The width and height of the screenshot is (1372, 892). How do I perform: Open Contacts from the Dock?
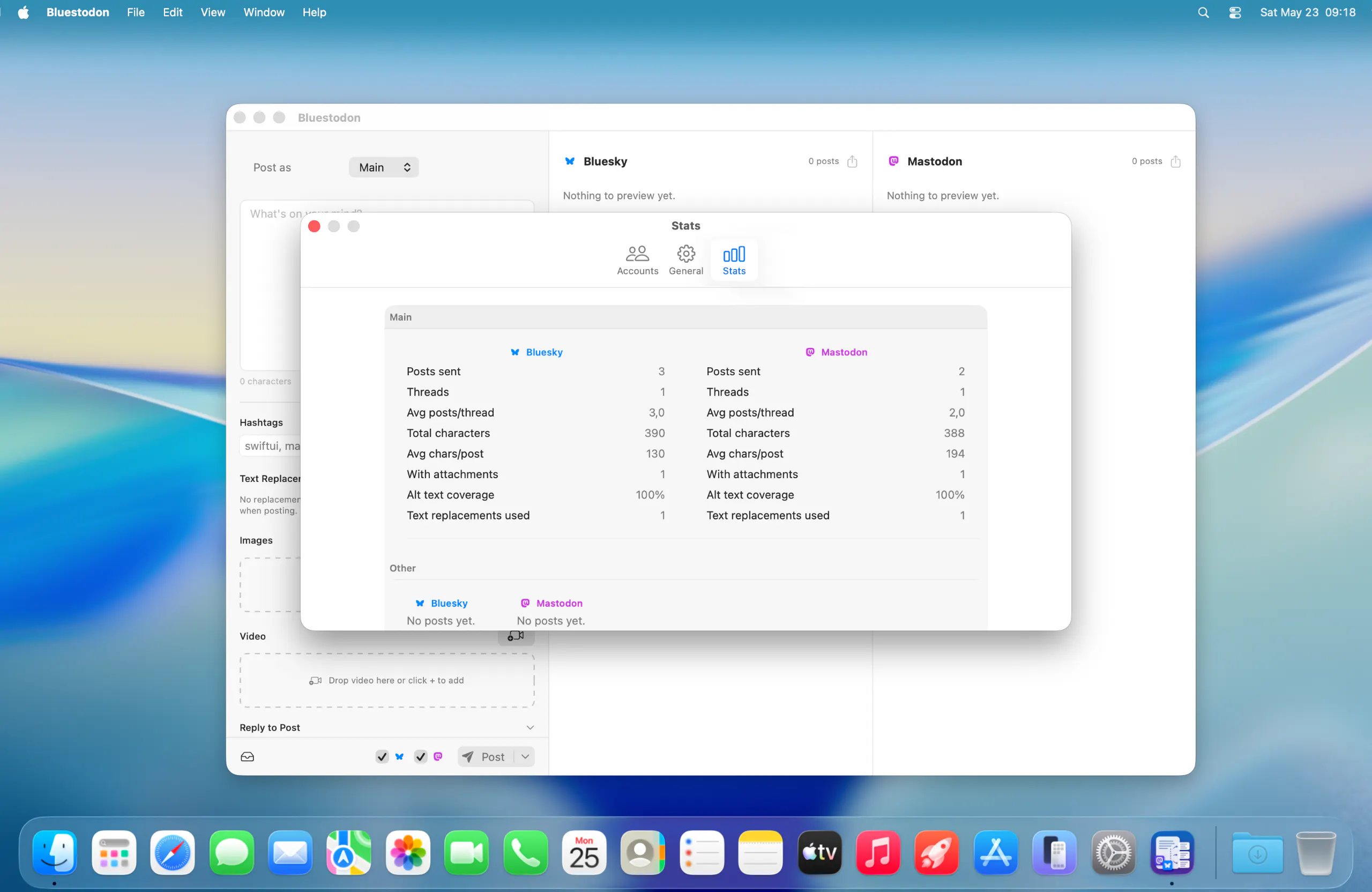pyautogui.click(x=643, y=852)
